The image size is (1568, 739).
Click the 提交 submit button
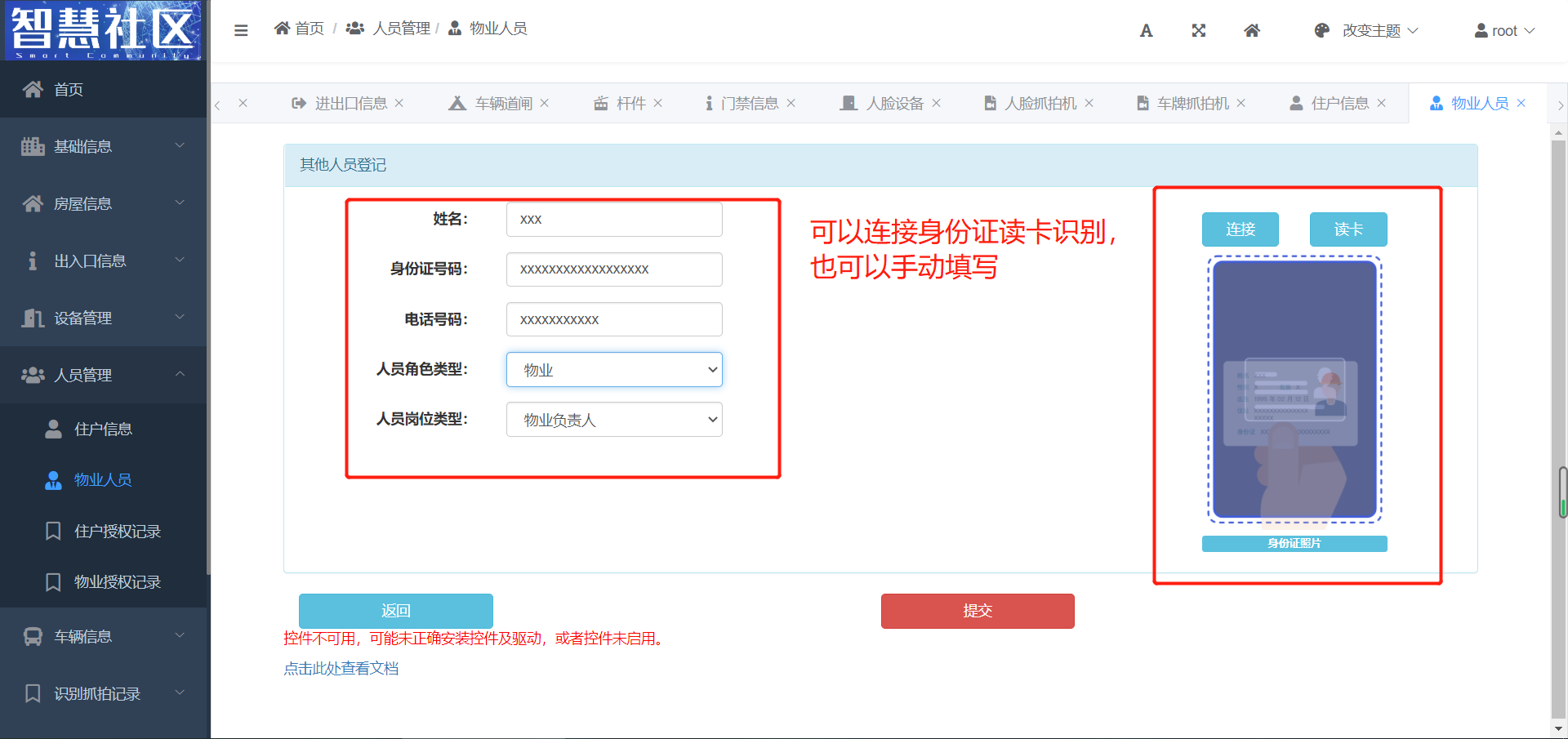(977, 611)
